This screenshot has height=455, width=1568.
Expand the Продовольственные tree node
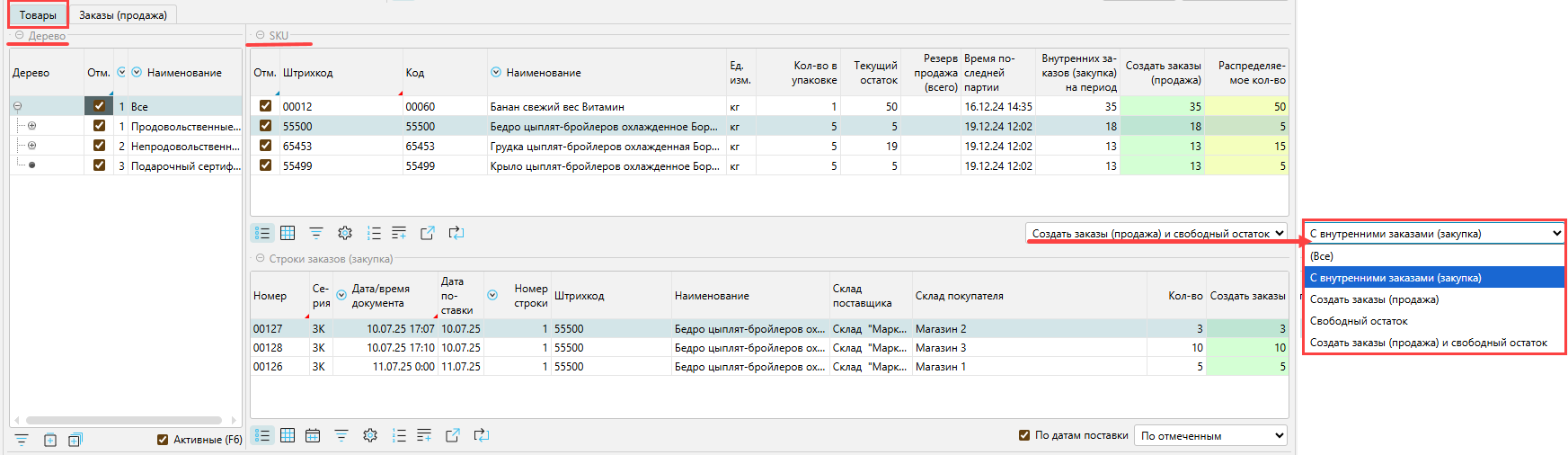(32, 126)
